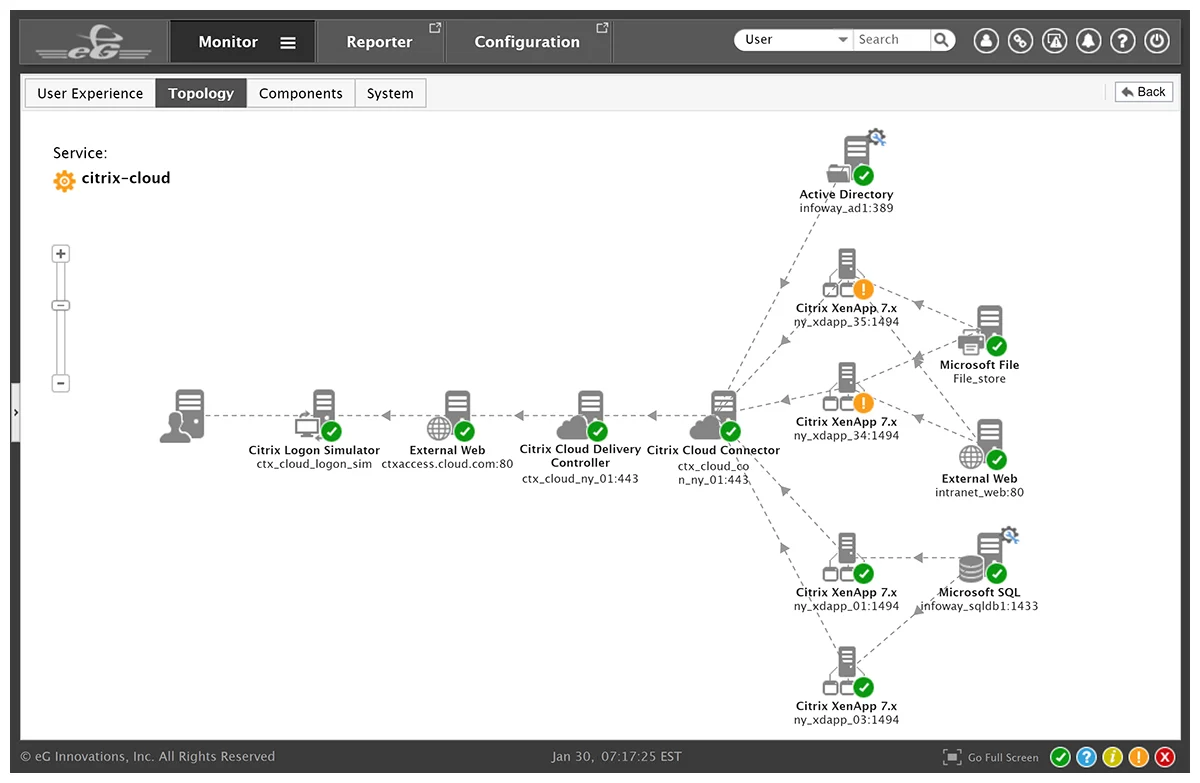Click the infoway_ad1:389 label

pos(846,208)
